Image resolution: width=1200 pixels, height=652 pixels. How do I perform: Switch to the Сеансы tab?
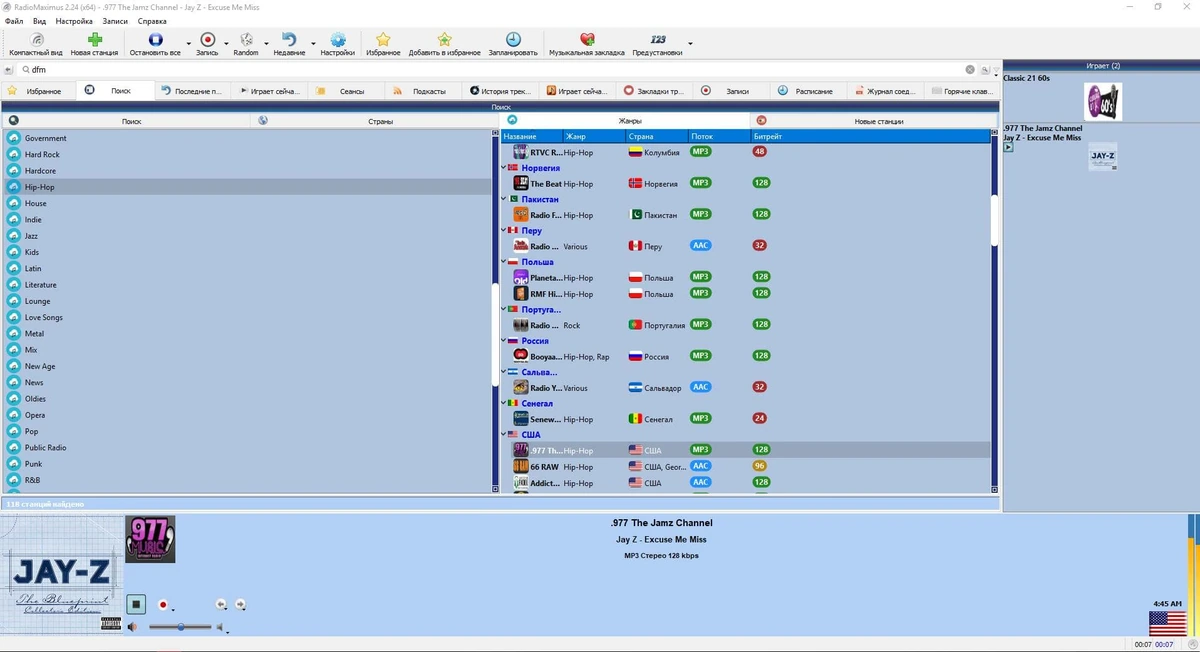(x=344, y=91)
